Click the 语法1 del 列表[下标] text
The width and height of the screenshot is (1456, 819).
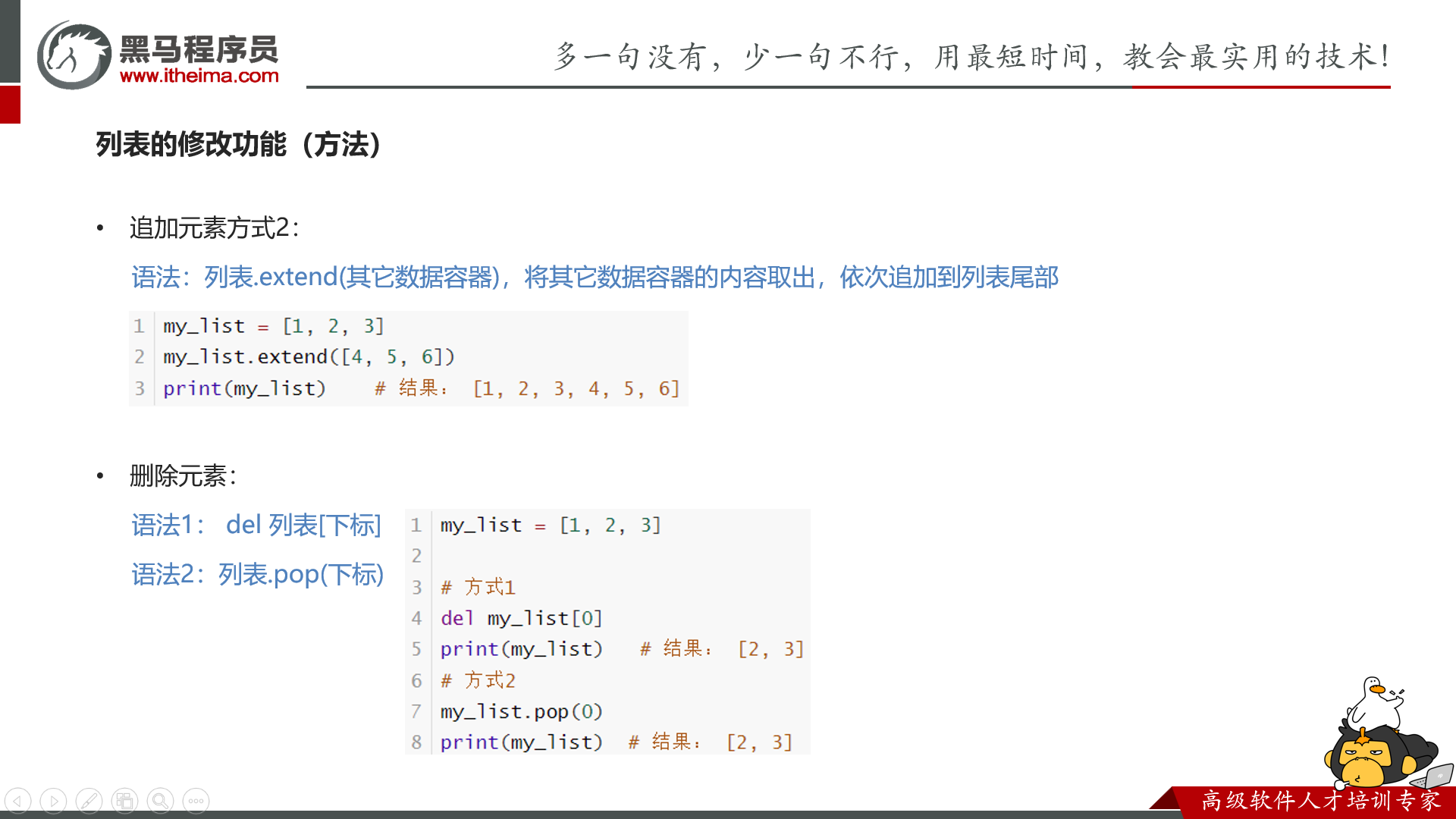[x=256, y=525]
